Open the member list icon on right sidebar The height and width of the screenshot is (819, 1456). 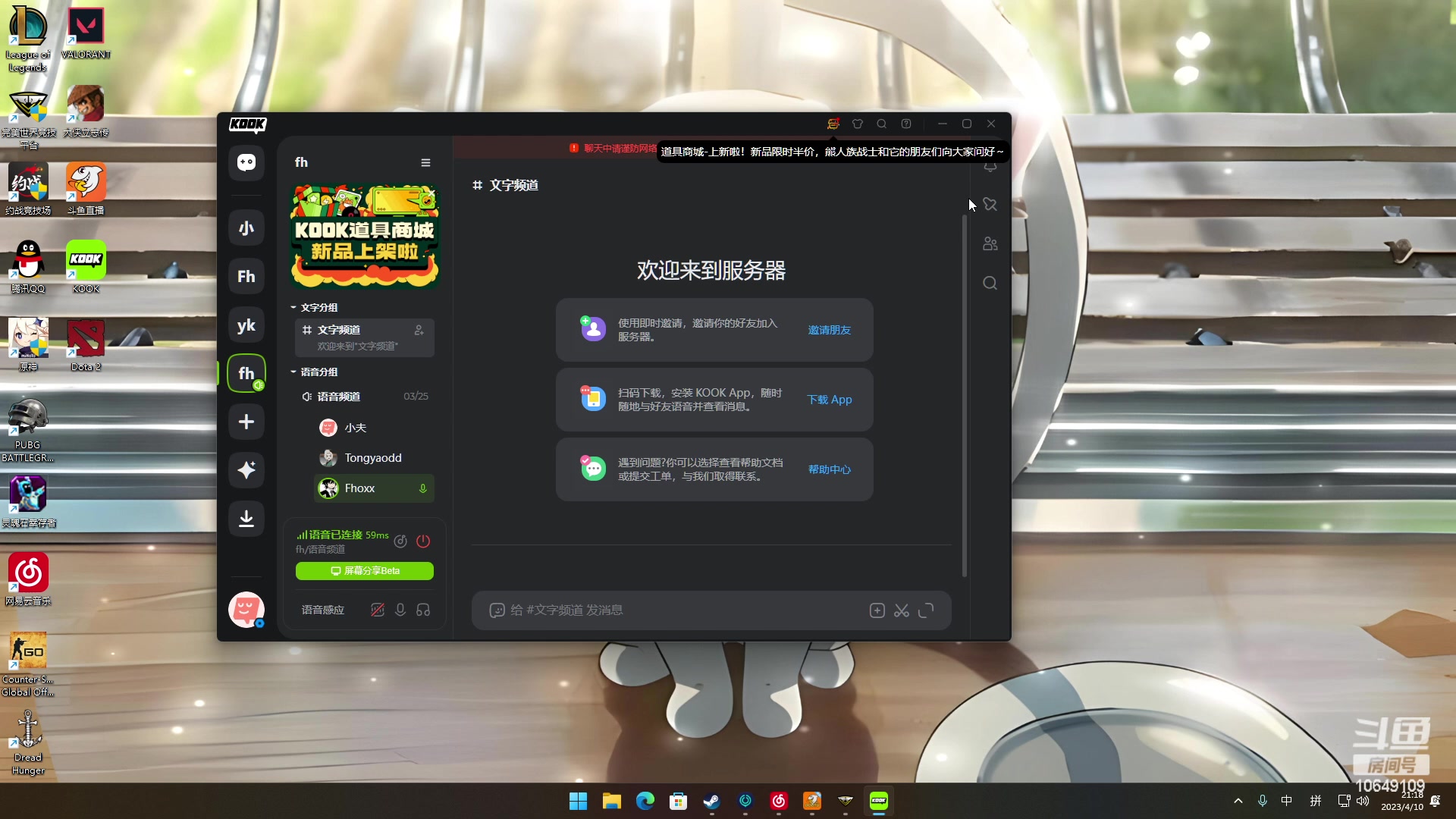point(990,244)
